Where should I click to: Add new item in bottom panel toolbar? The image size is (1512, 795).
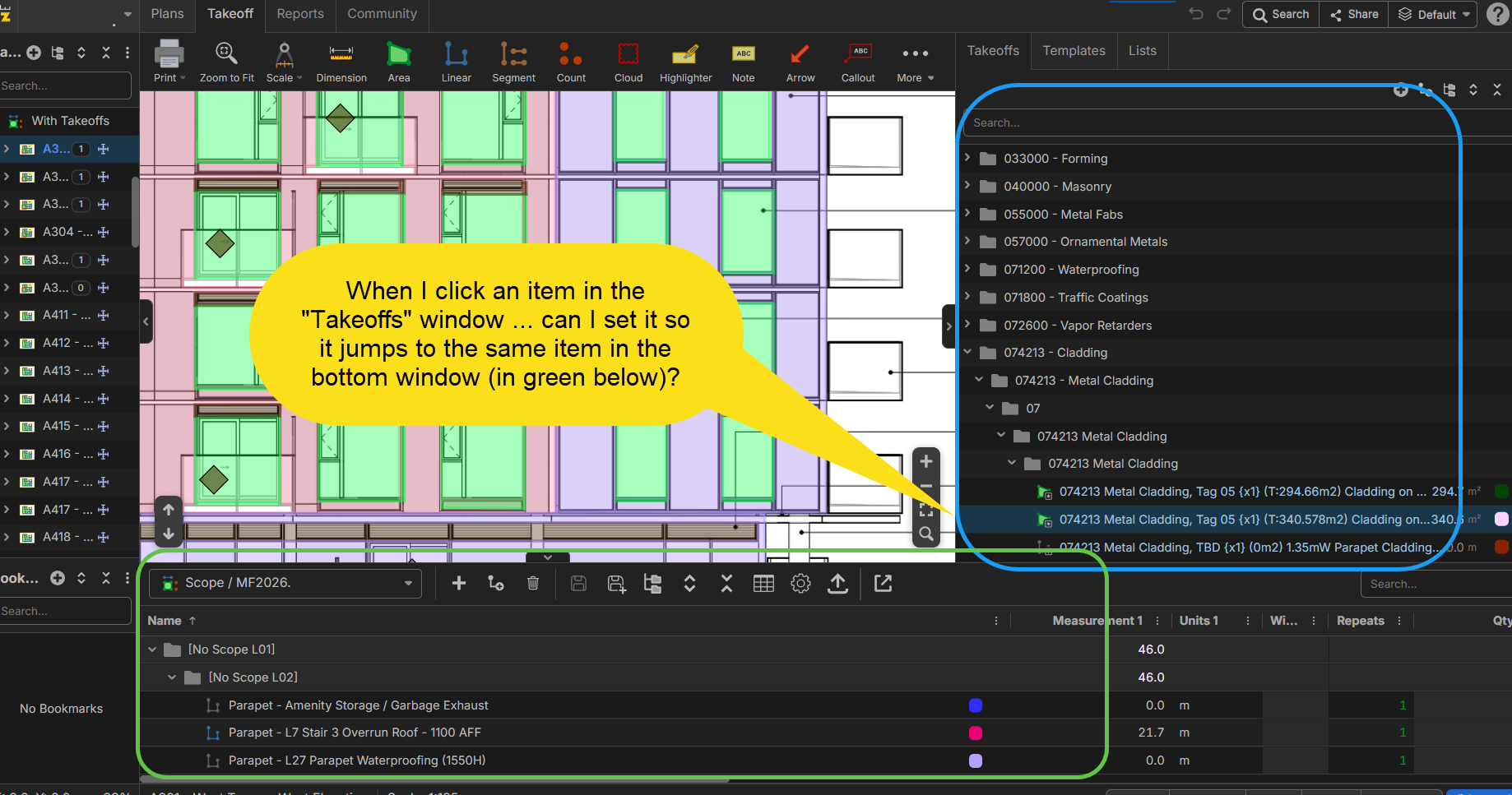click(459, 583)
